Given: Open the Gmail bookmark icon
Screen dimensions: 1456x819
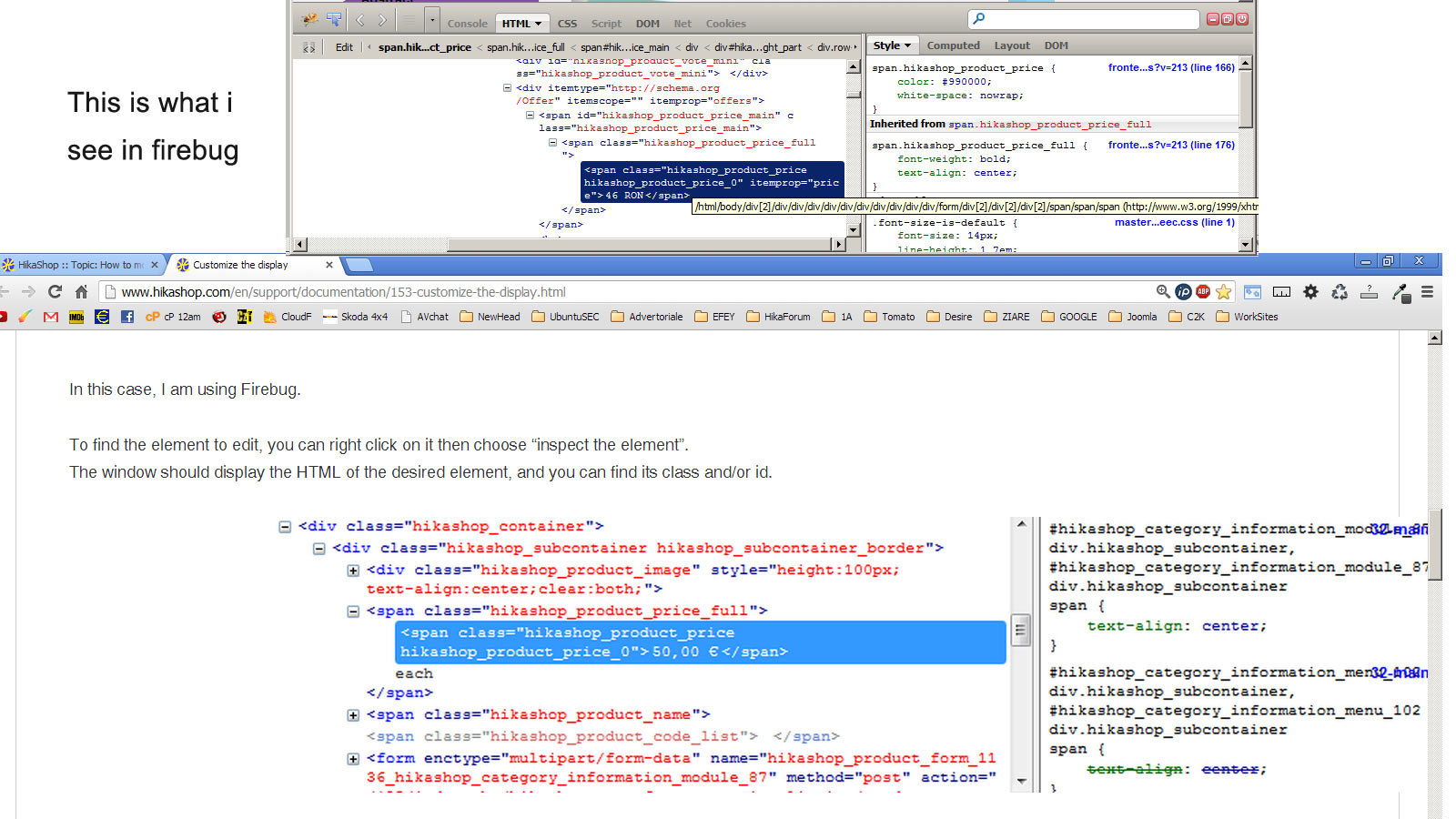Looking at the screenshot, I should tap(51, 317).
